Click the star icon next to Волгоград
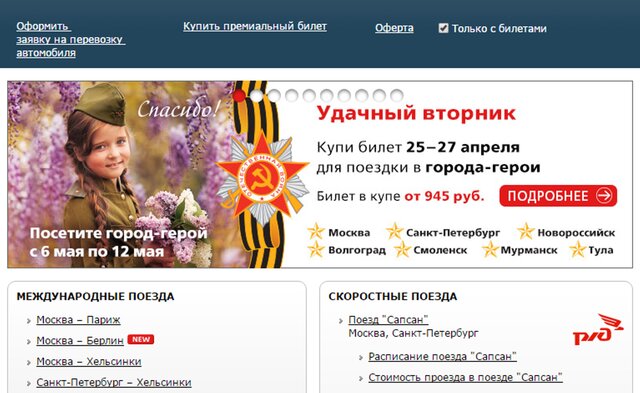640x393 pixels. coord(316,249)
